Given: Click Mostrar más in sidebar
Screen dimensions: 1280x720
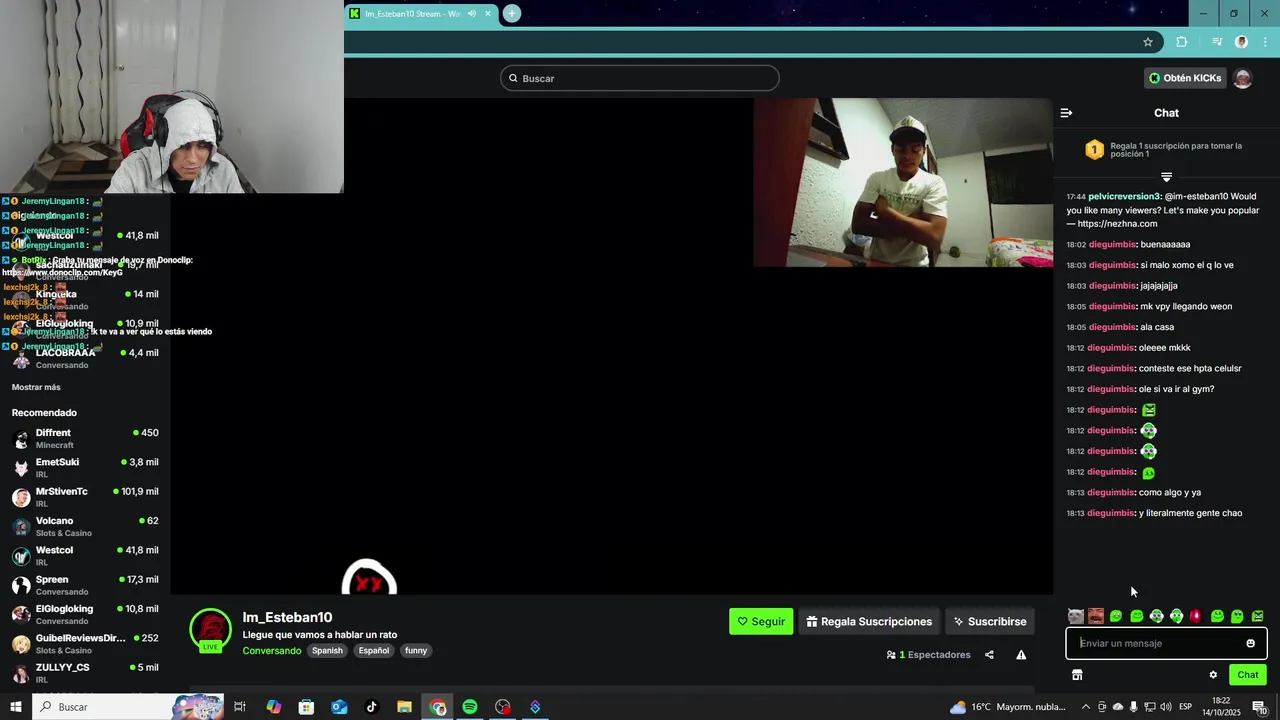Looking at the screenshot, I should click(36, 387).
